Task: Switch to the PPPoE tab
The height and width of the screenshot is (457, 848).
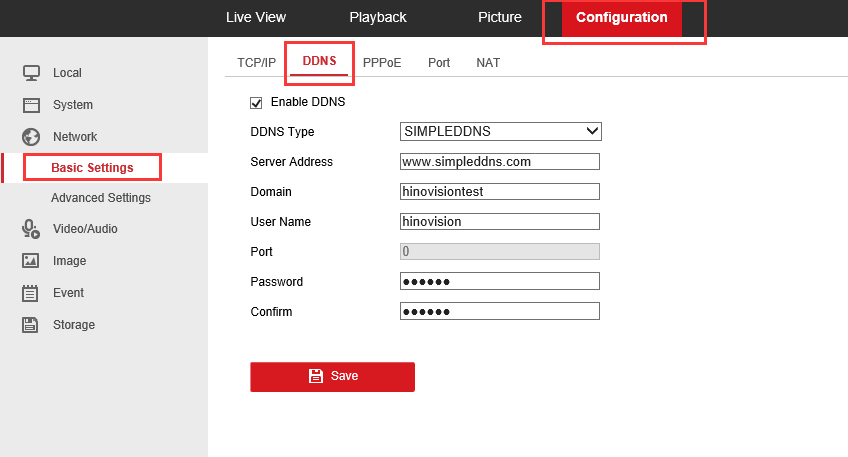Action: pos(382,62)
